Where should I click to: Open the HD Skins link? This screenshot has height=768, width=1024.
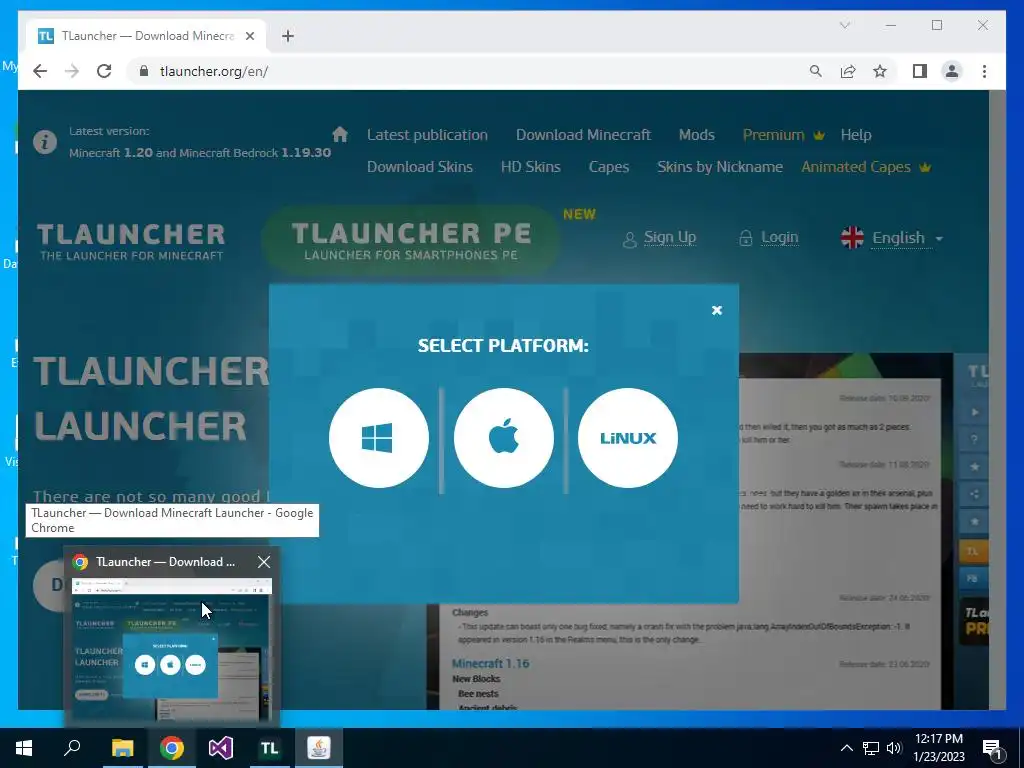pos(530,167)
